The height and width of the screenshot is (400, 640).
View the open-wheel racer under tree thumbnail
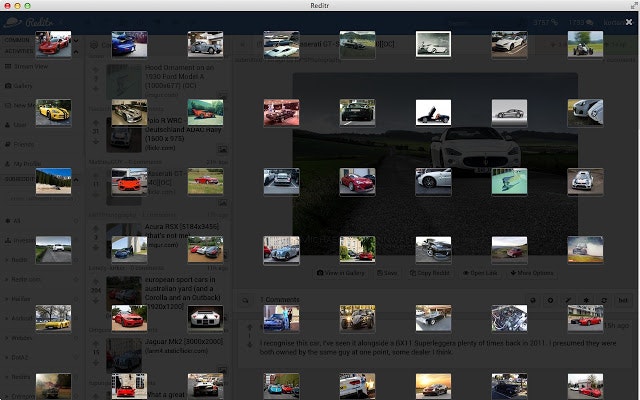pos(585,44)
